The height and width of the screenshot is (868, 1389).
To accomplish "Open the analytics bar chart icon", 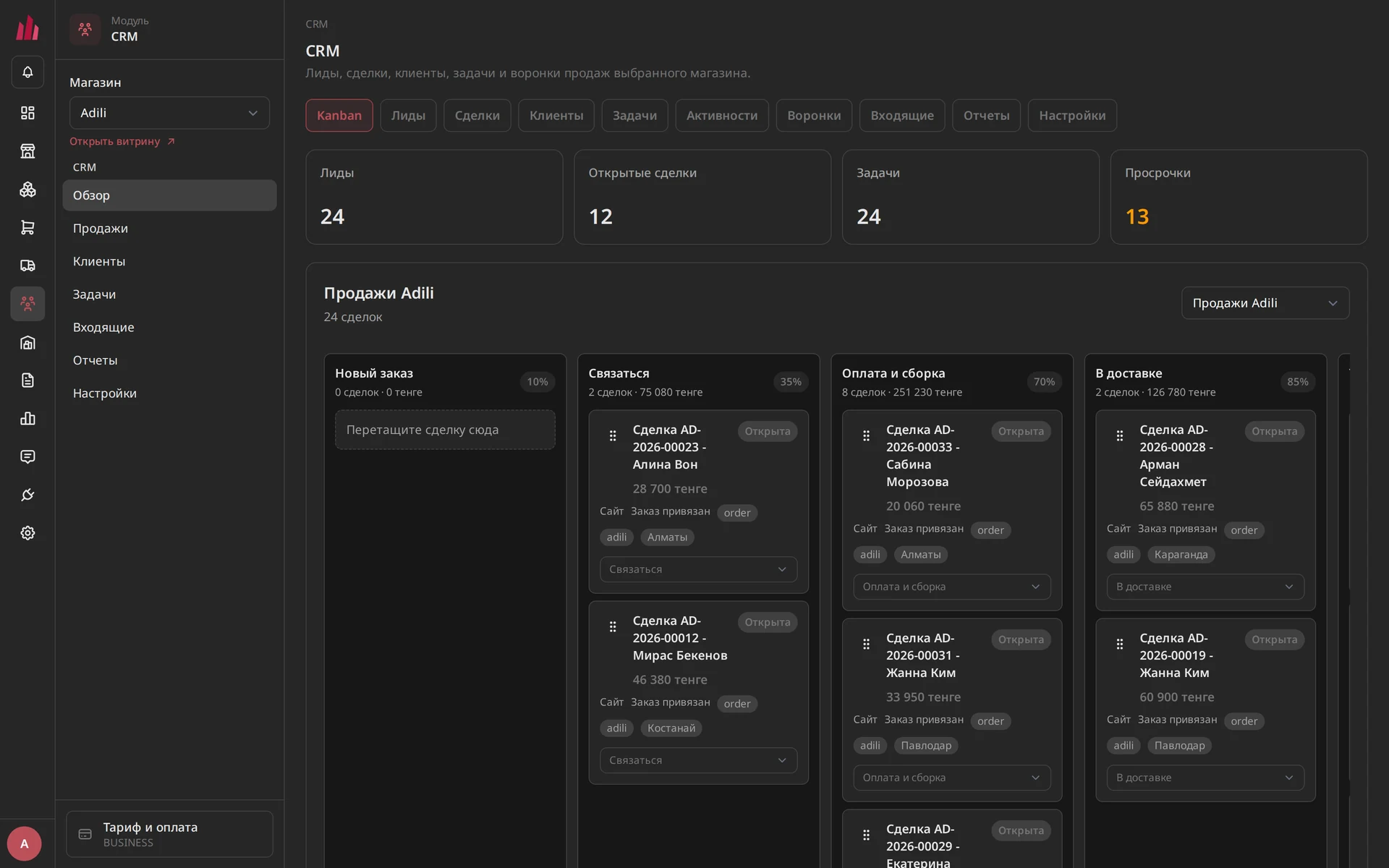I will [x=27, y=419].
